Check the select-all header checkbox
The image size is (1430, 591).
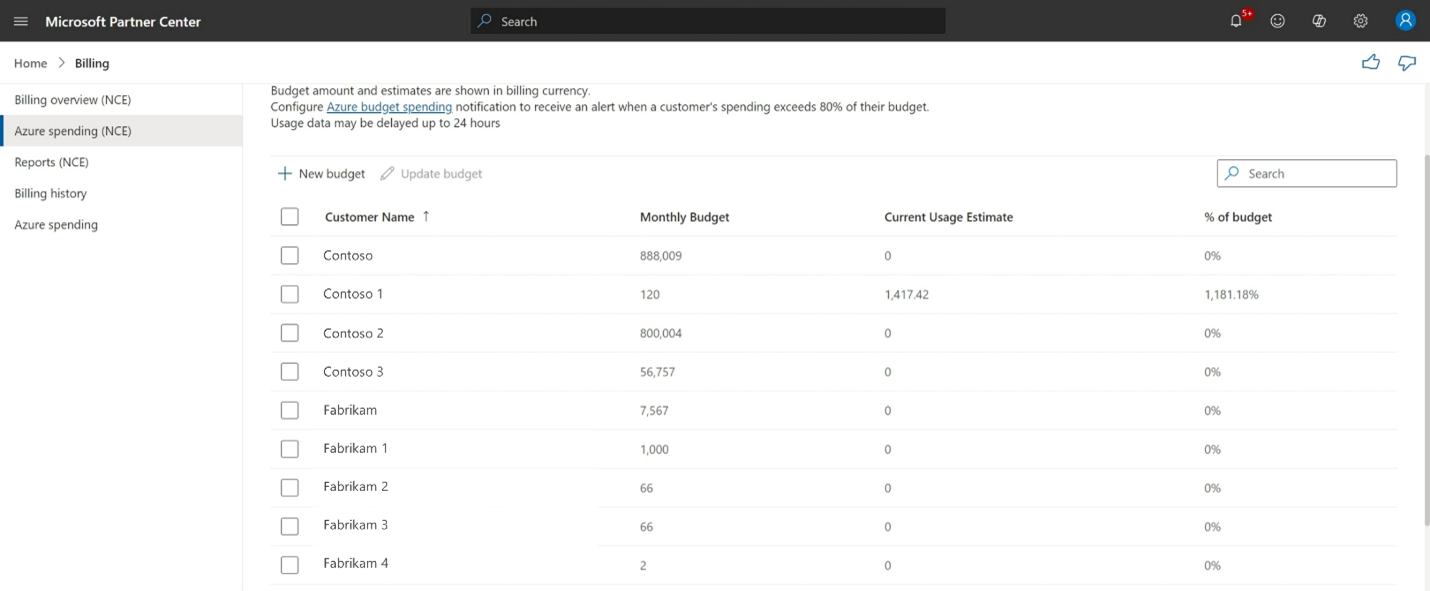click(290, 217)
